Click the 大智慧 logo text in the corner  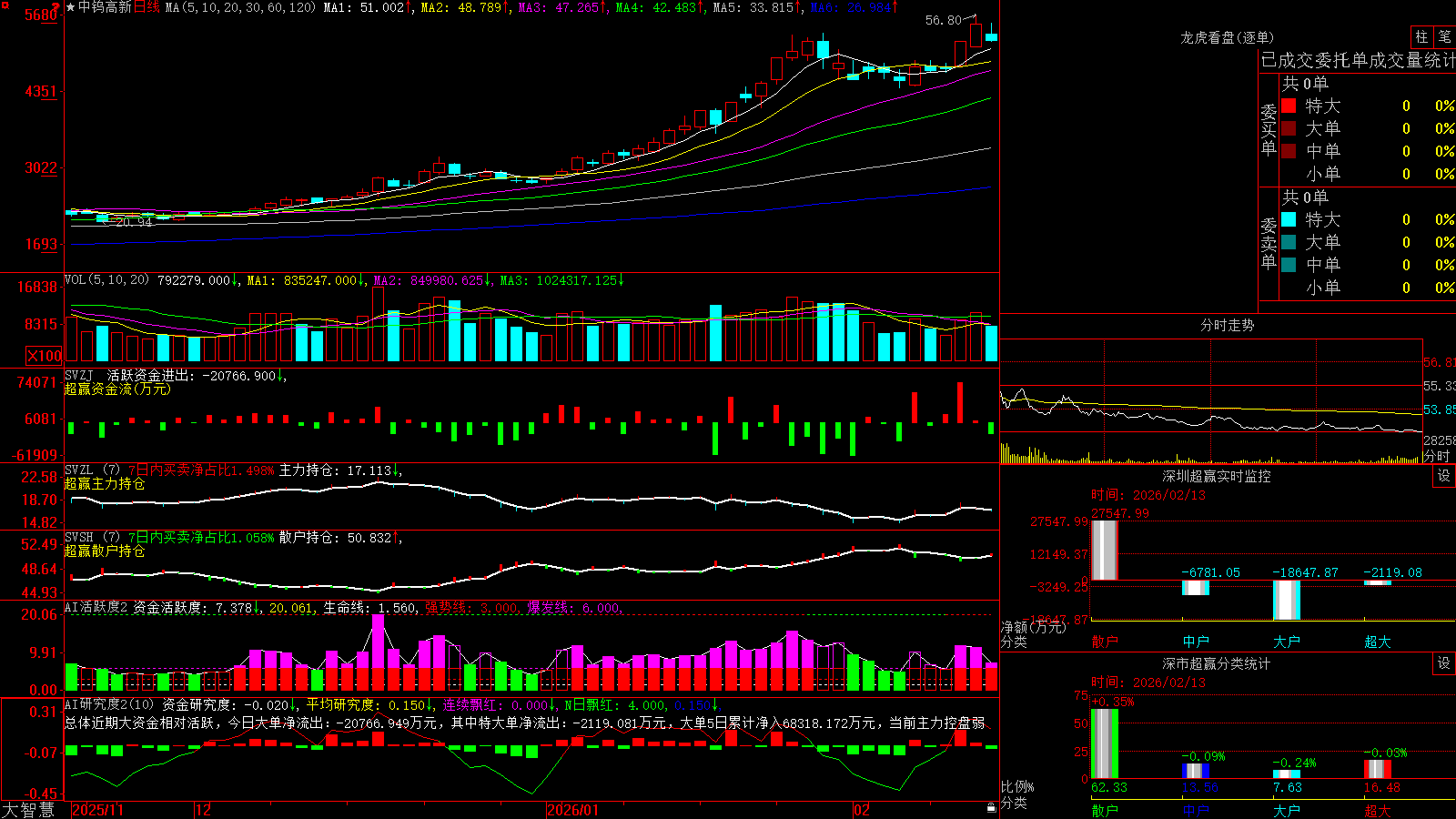[28, 809]
